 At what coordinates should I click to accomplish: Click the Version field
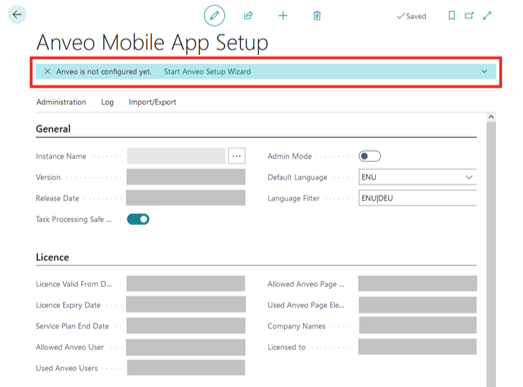click(186, 177)
